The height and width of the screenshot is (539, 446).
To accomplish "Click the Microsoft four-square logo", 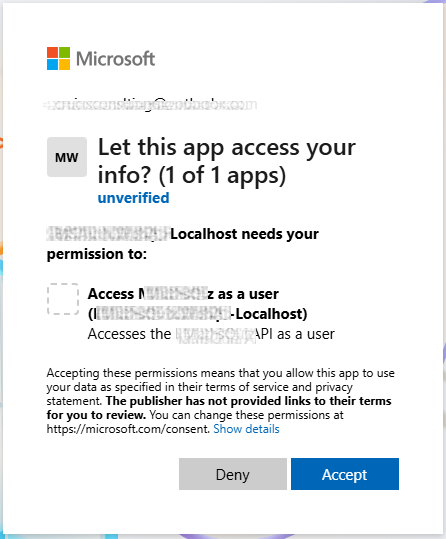I will click(58, 58).
